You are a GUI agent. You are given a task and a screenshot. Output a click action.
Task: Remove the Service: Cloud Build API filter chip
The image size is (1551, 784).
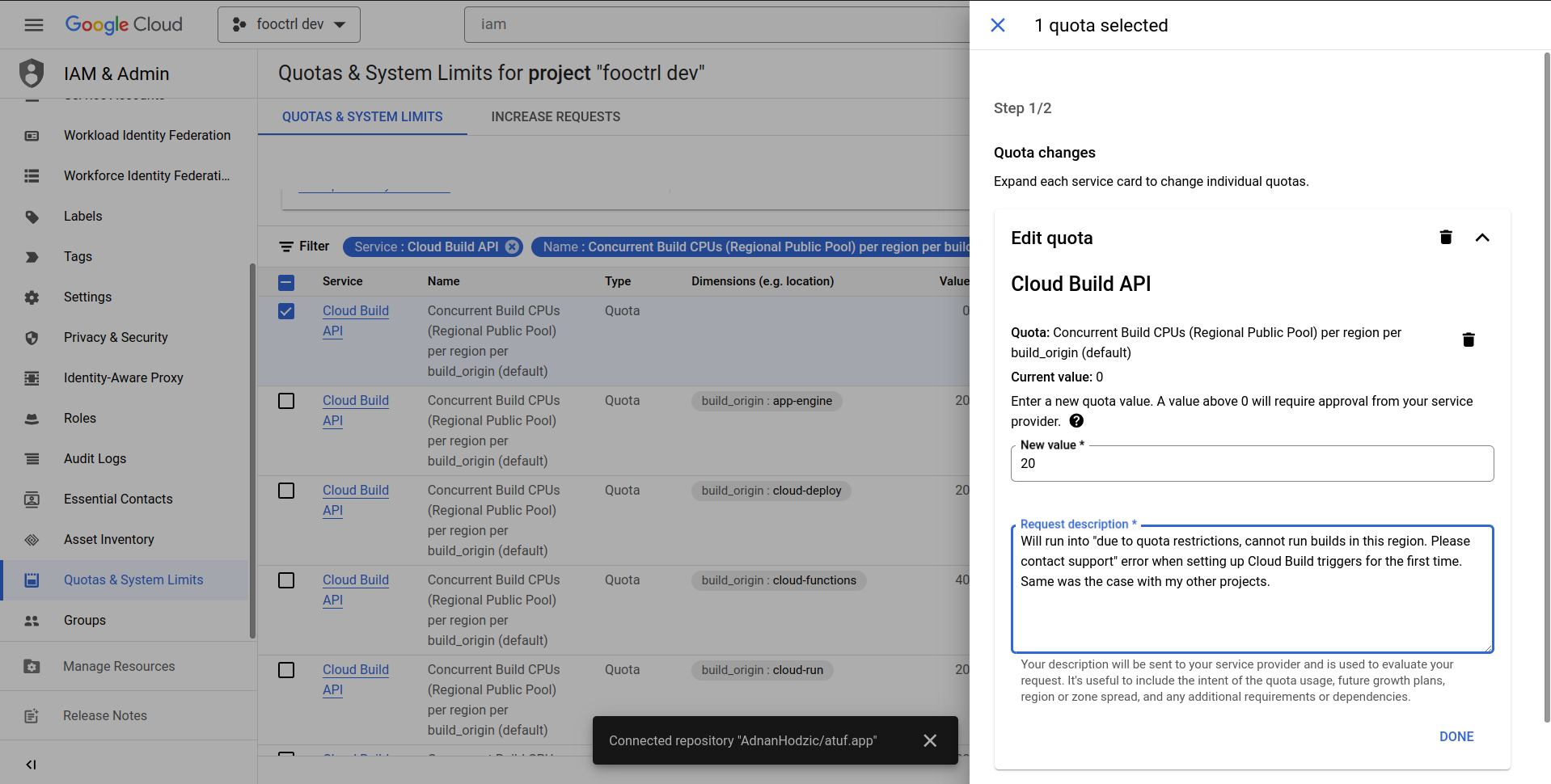[513, 247]
